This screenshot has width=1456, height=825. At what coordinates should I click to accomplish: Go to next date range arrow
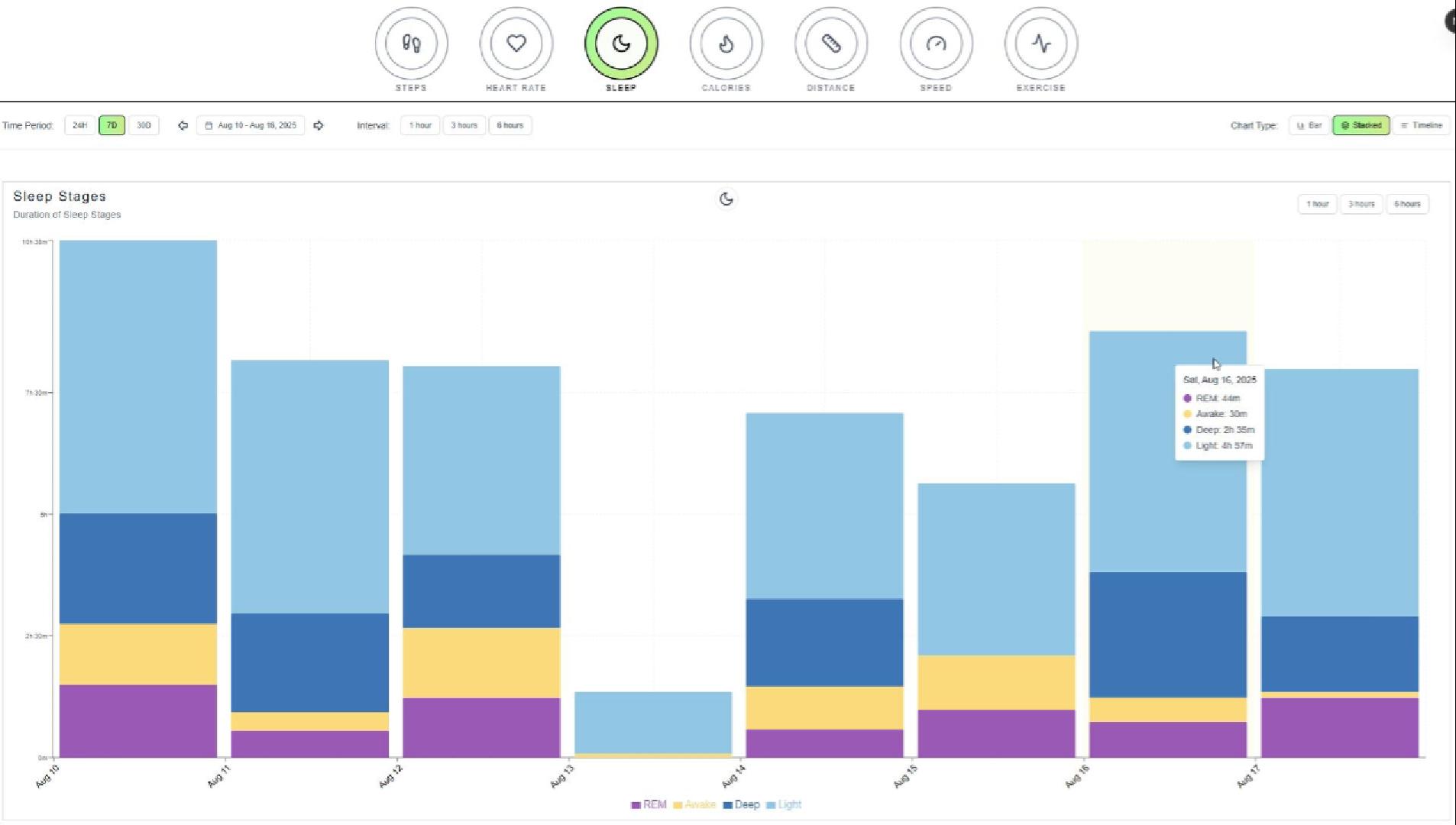(x=319, y=125)
